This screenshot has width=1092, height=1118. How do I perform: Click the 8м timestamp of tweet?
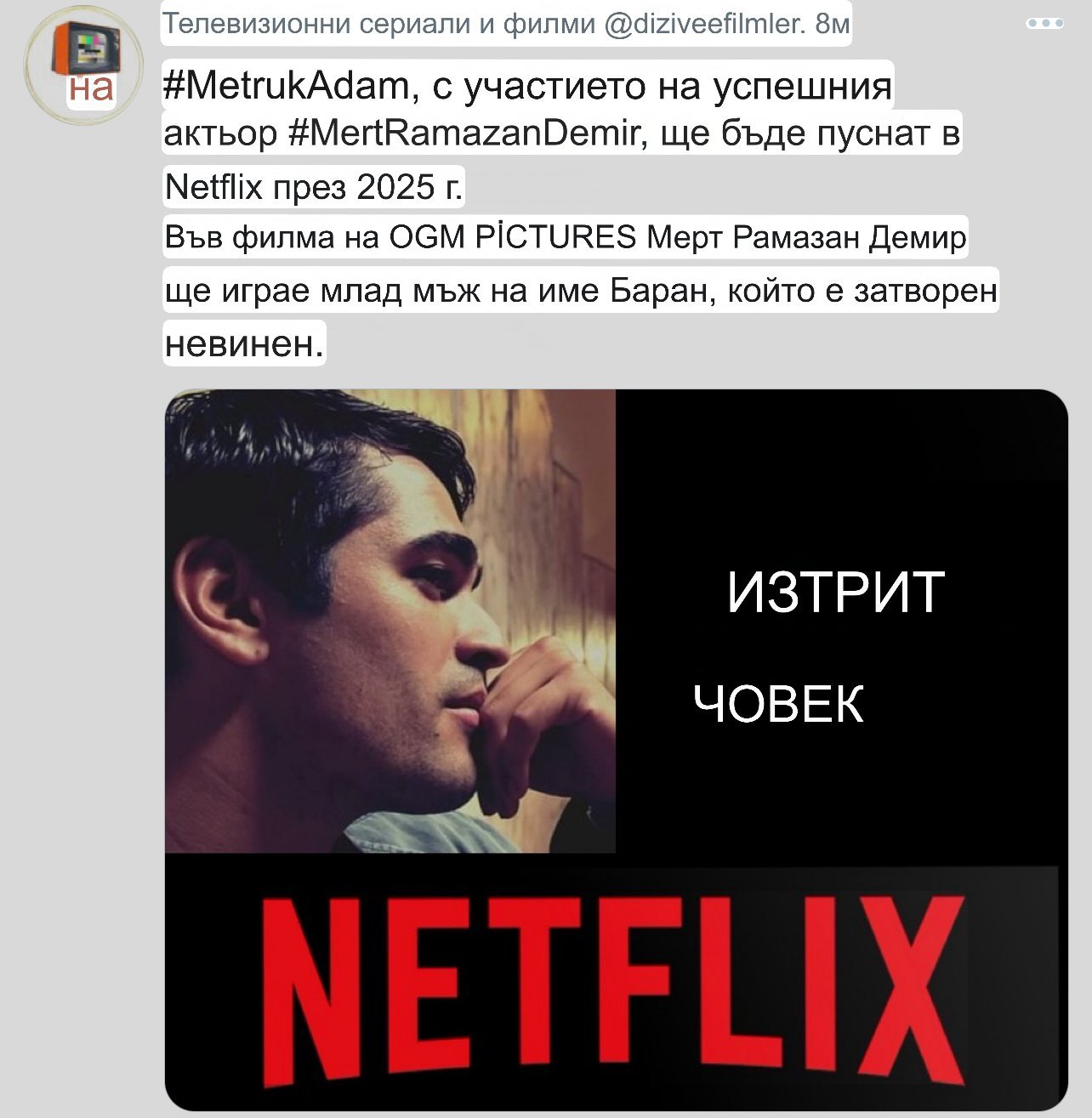832,24
